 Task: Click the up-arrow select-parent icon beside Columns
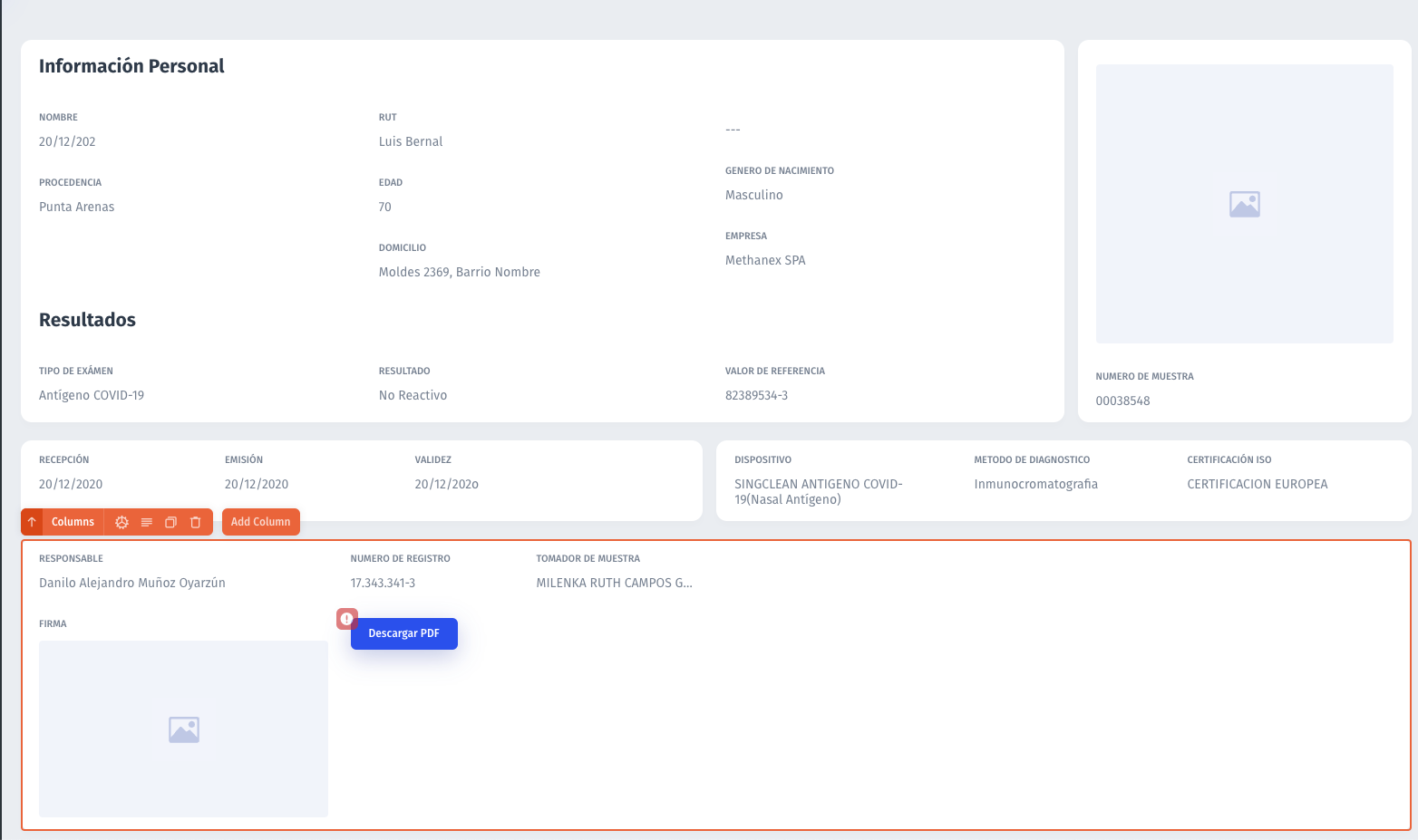[x=32, y=522]
